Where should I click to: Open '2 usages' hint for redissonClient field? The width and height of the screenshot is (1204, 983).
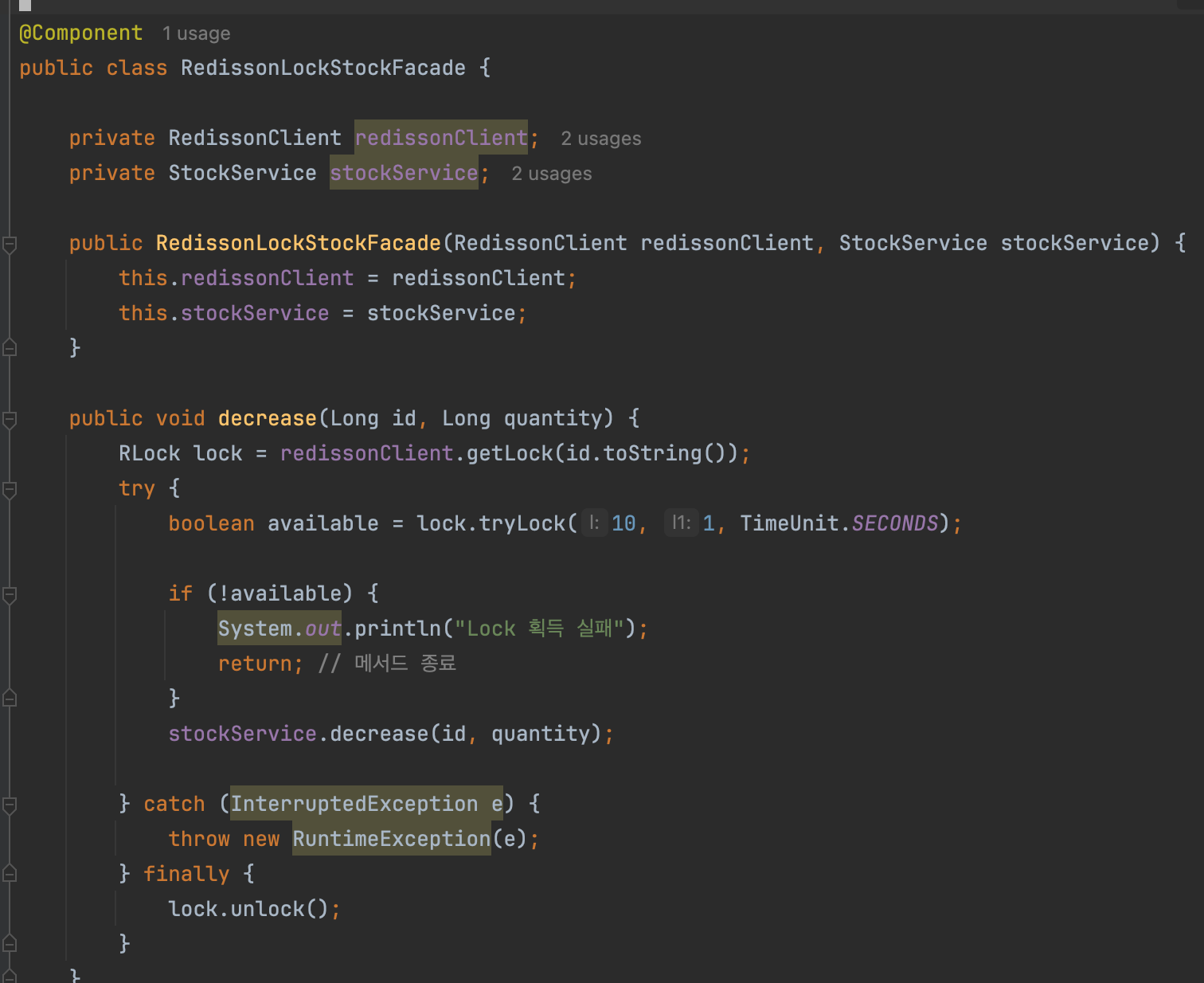click(x=600, y=139)
